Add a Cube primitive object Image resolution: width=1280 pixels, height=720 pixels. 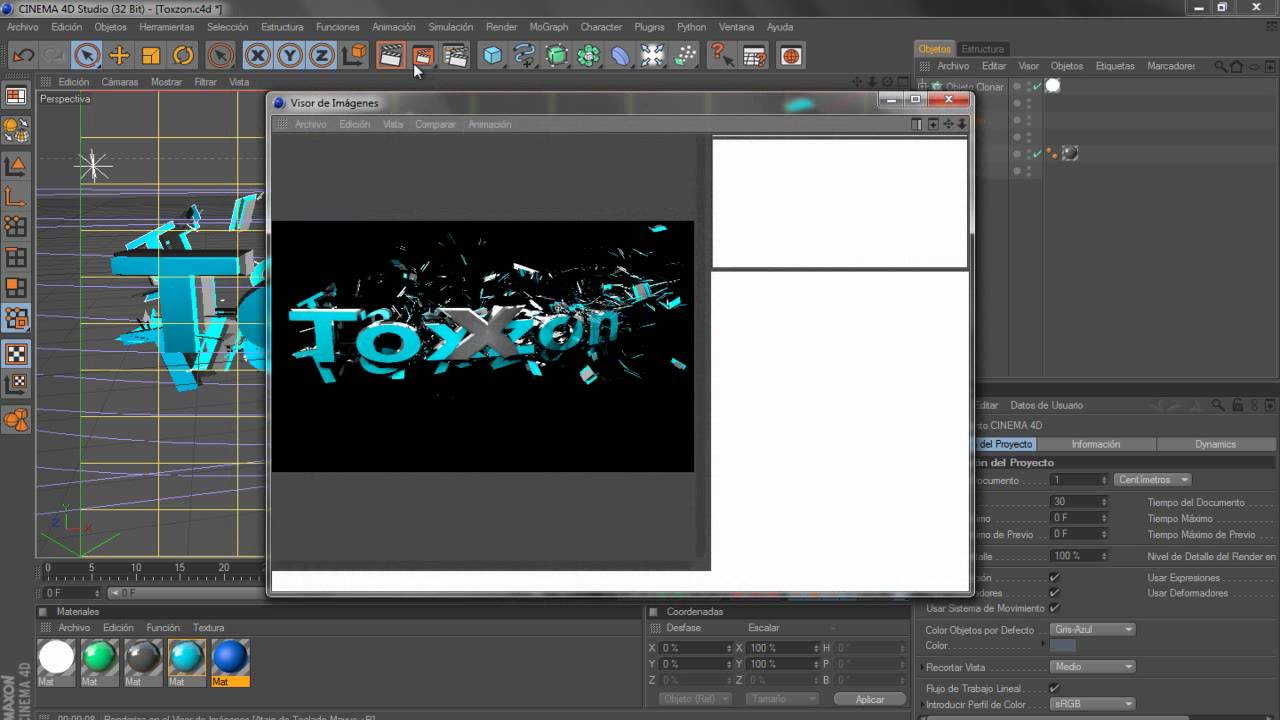[x=492, y=56]
